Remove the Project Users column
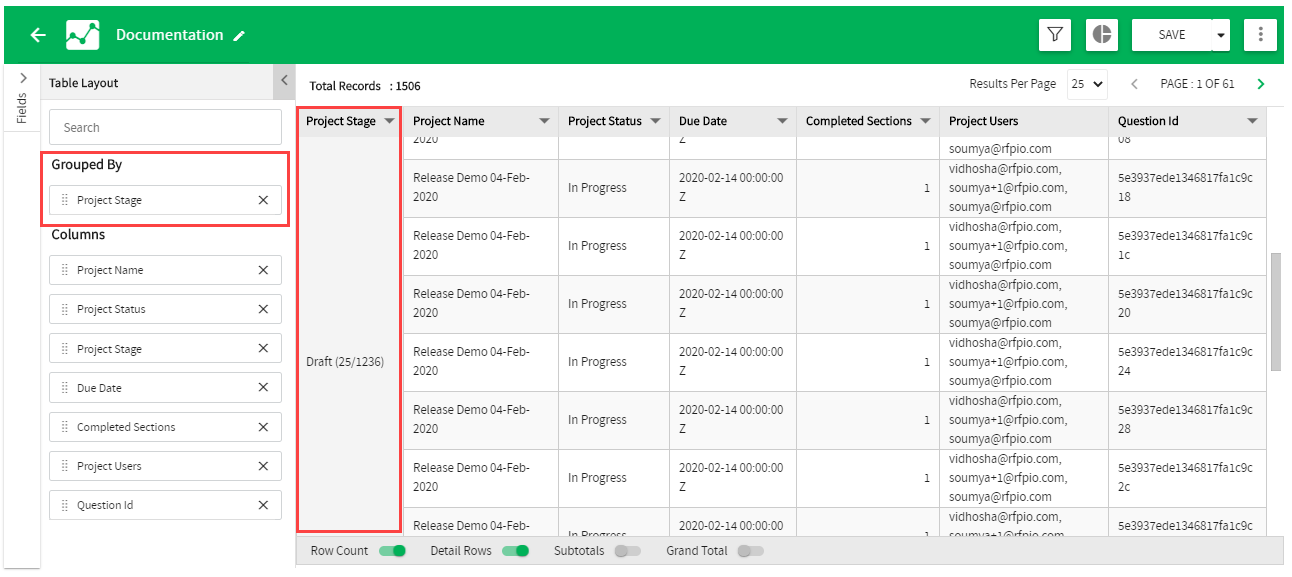The width and height of the screenshot is (1292, 577). [263, 466]
